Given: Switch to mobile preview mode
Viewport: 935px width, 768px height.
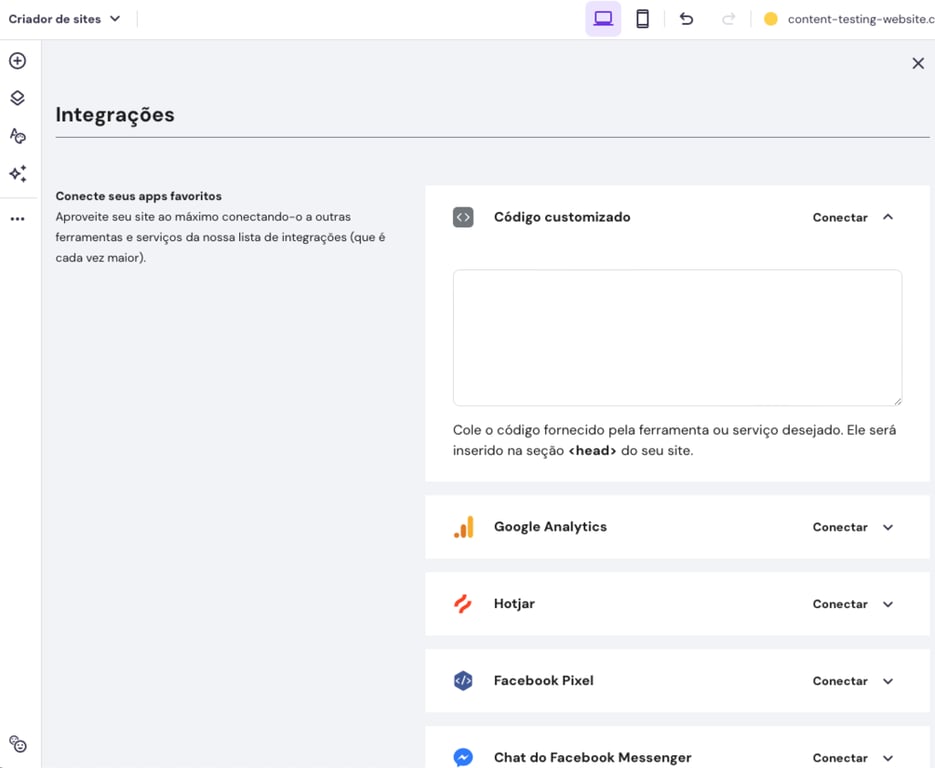Looking at the screenshot, I should [641, 18].
